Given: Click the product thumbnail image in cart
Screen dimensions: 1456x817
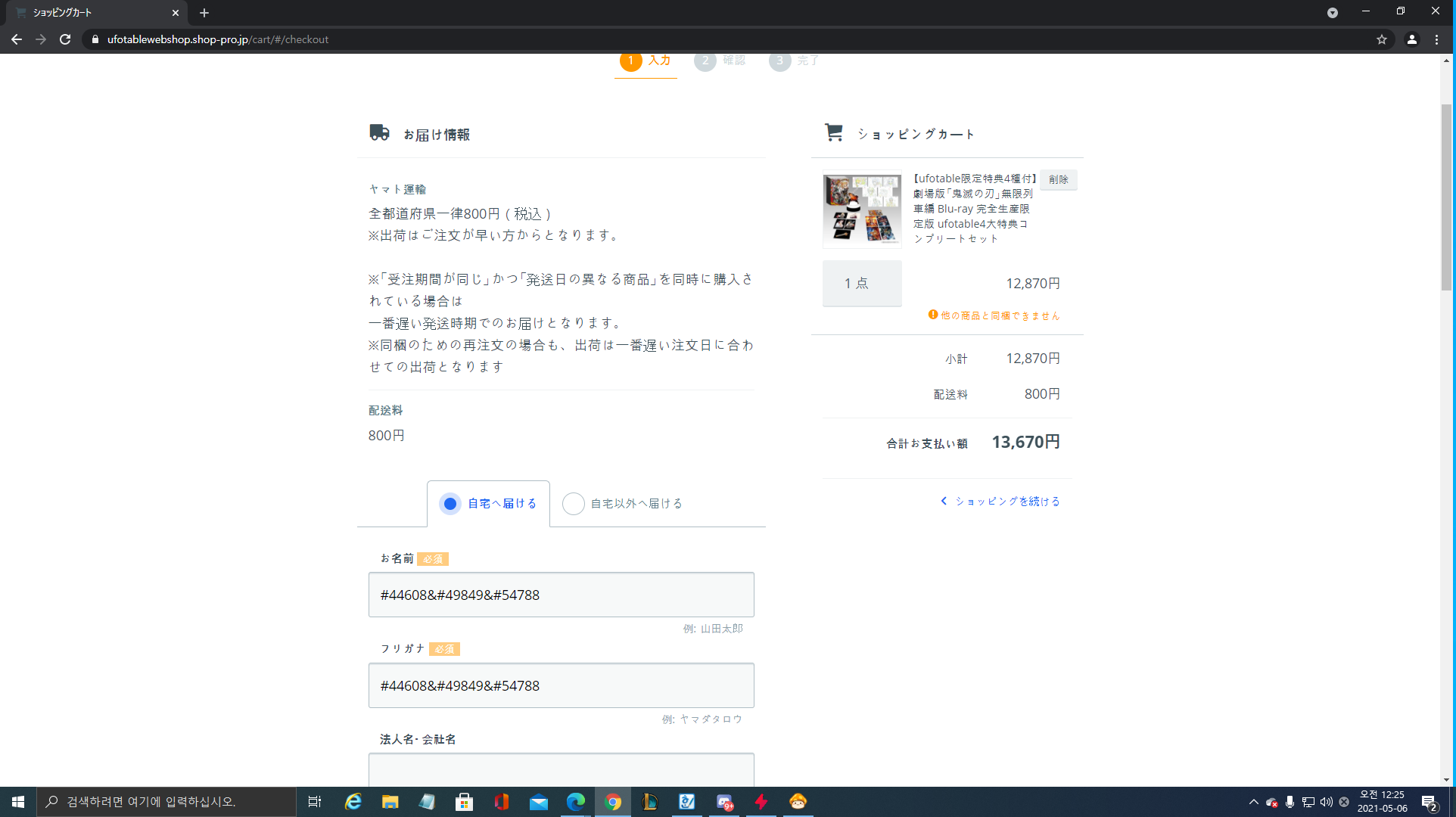Looking at the screenshot, I should (862, 210).
